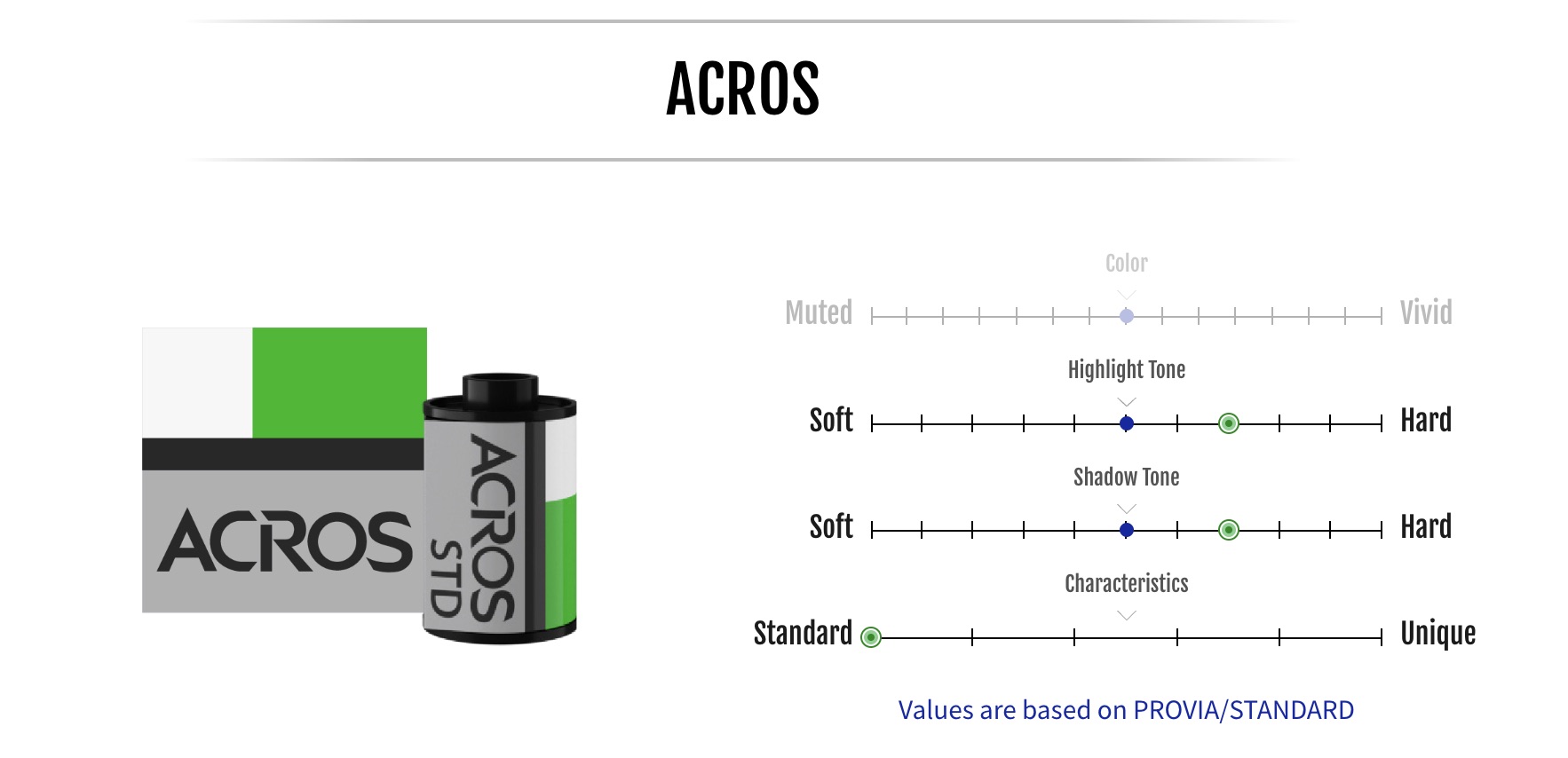Click the ACROS film box image

(x=284, y=470)
